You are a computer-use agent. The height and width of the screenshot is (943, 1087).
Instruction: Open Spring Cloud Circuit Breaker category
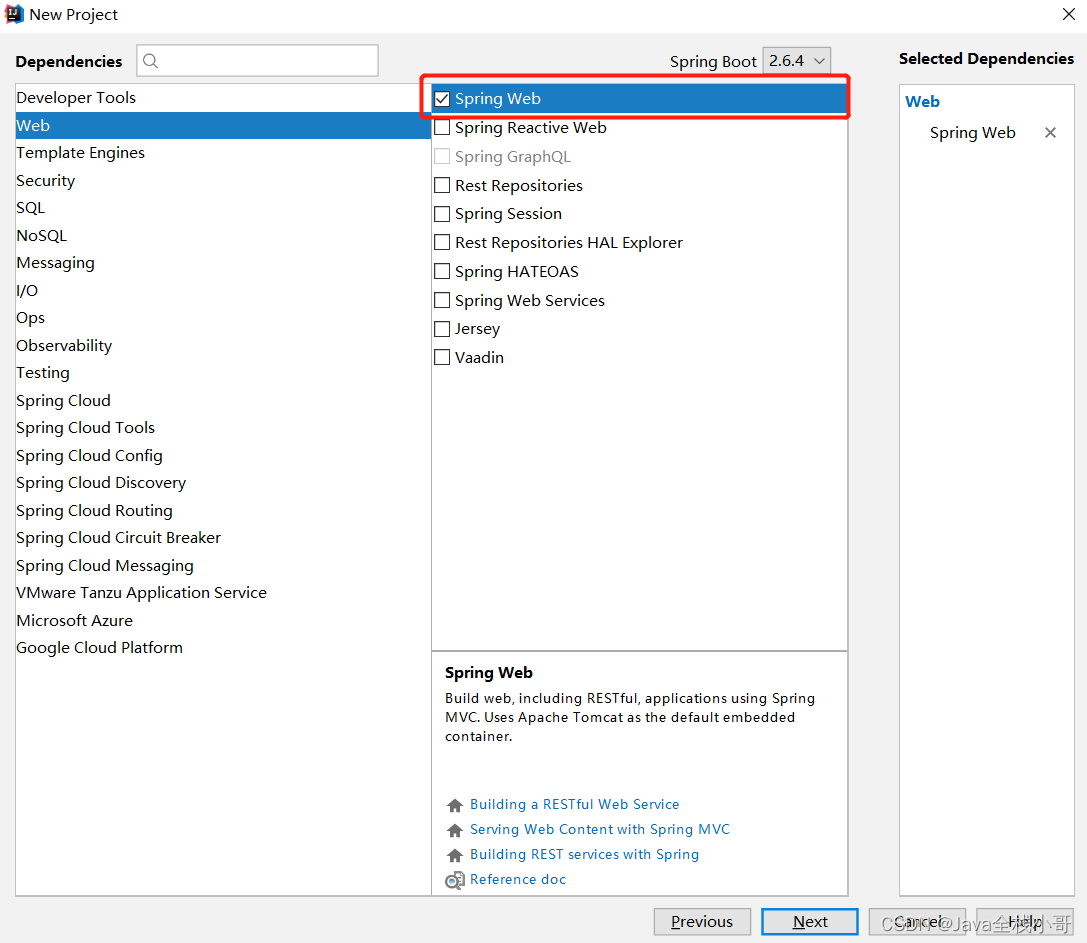223,538
